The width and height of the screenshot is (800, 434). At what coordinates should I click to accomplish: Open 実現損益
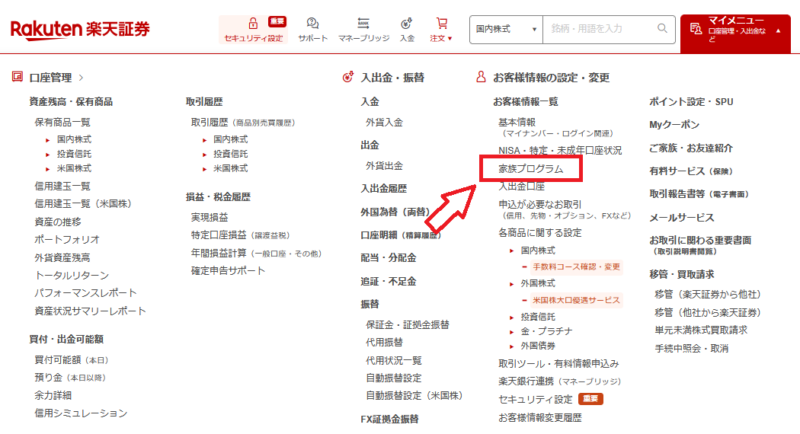pyautogui.click(x=210, y=217)
